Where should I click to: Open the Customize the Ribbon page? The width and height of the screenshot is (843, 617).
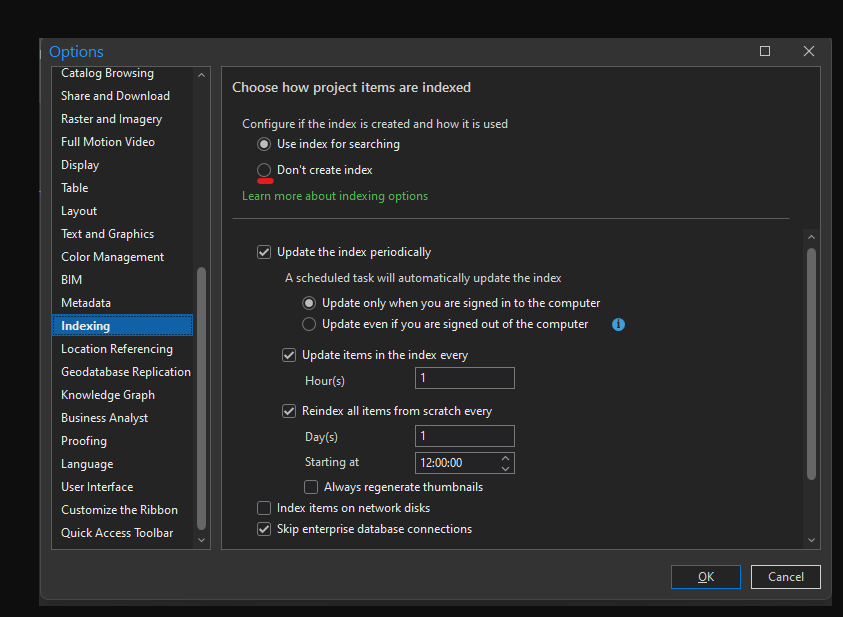(x=119, y=509)
